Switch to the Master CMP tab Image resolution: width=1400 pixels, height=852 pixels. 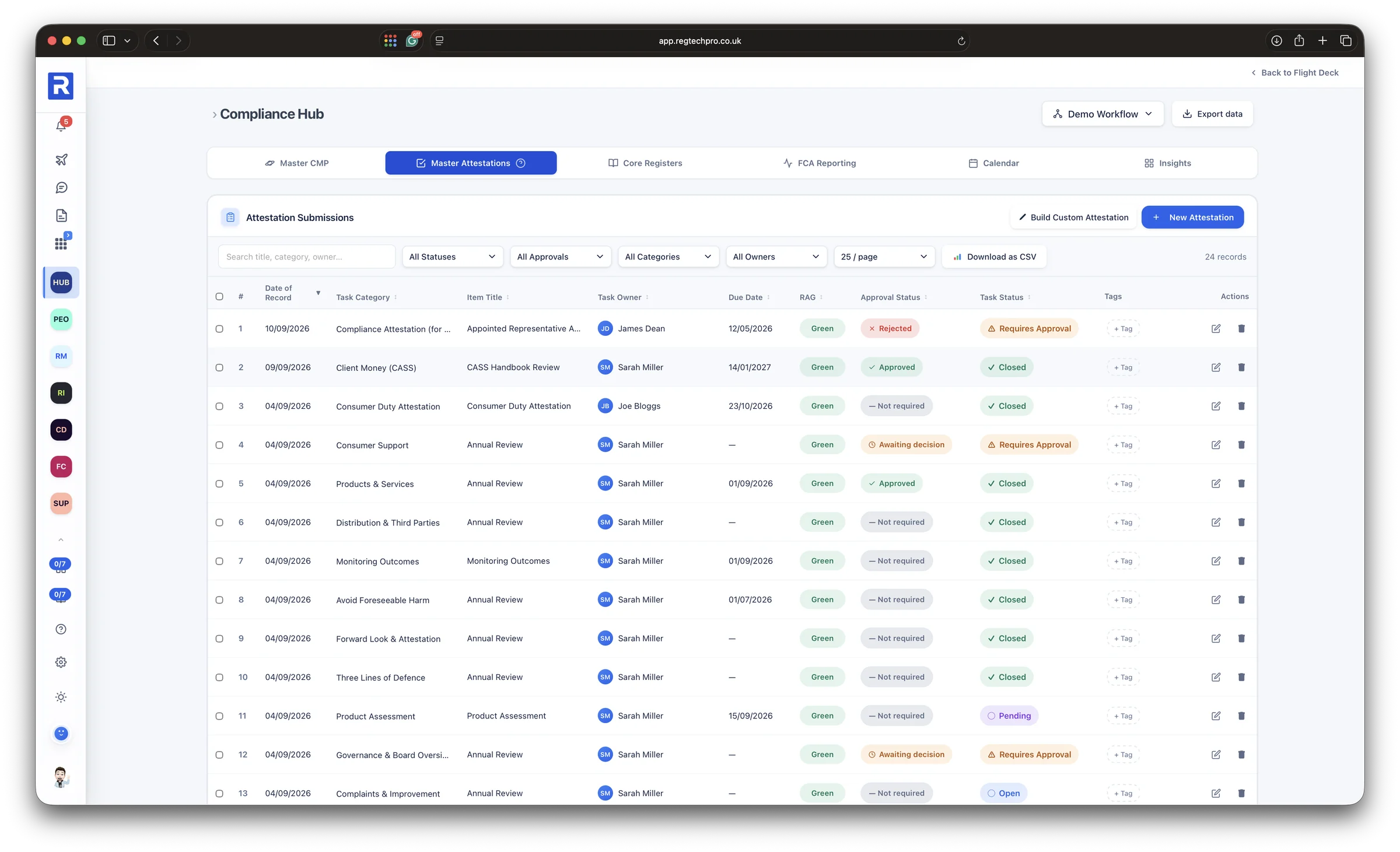[297, 163]
